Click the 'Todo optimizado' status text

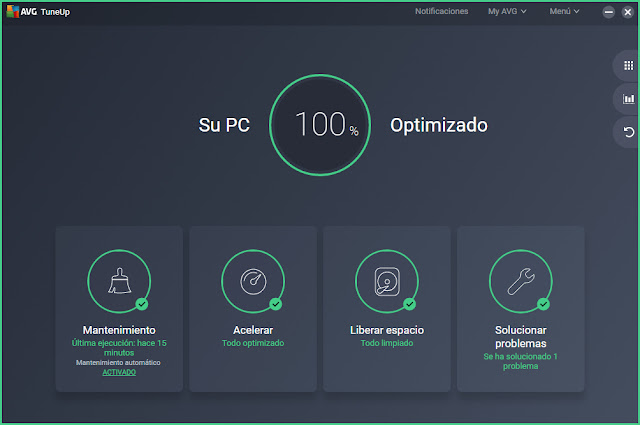click(x=253, y=343)
